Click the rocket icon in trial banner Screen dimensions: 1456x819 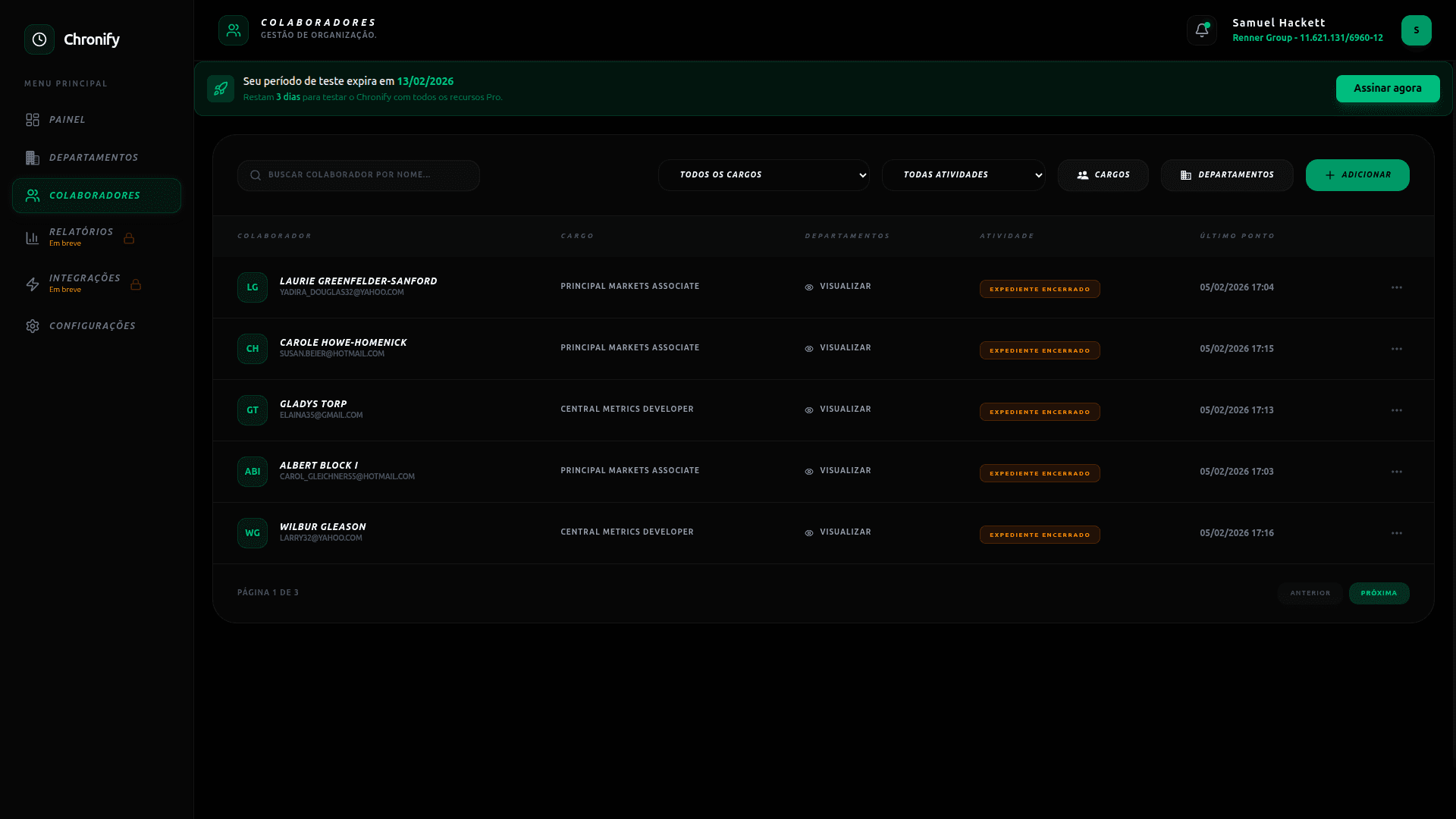click(221, 89)
